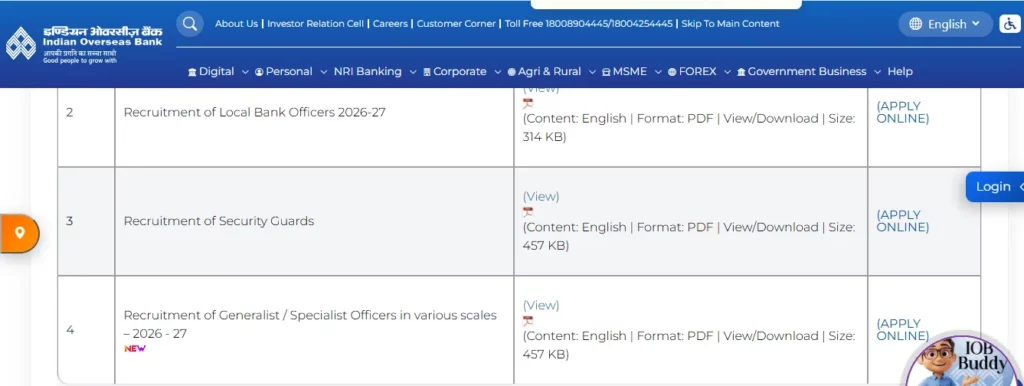Open the accessibility wheelchair icon
The width and height of the screenshot is (1024, 386).
[1010, 24]
